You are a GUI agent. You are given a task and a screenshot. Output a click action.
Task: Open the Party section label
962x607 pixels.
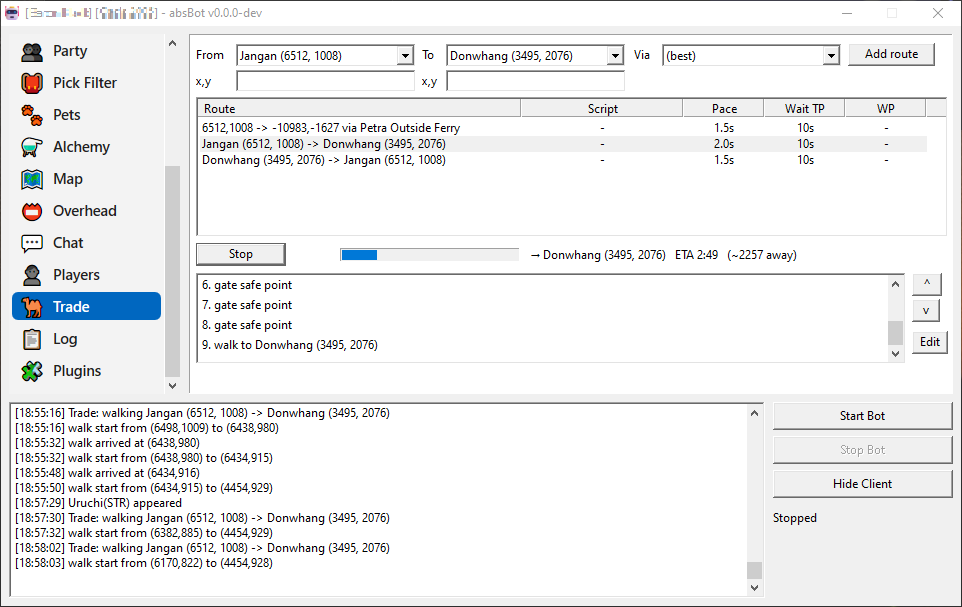(70, 51)
